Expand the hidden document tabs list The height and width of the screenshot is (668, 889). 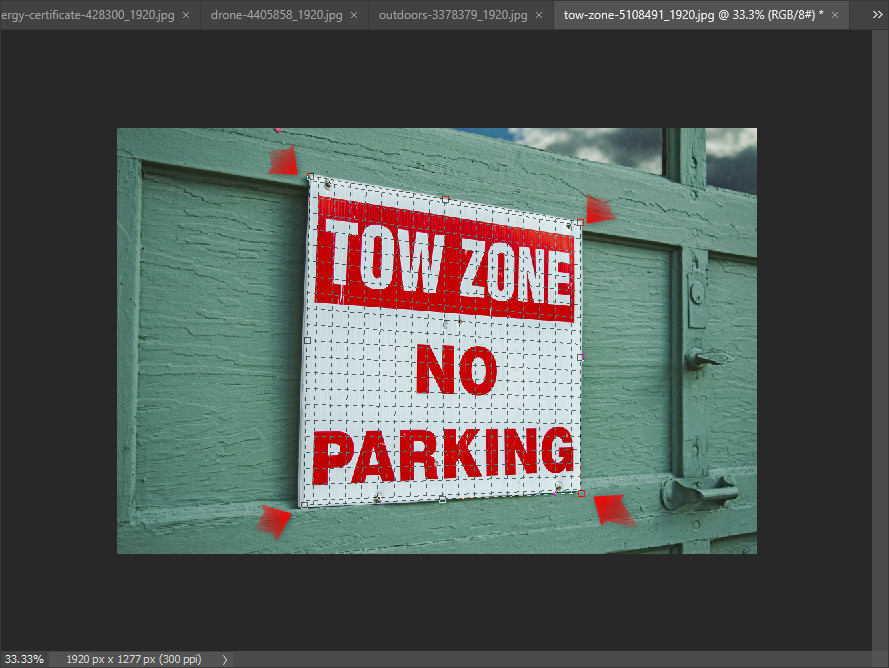pos(877,15)
